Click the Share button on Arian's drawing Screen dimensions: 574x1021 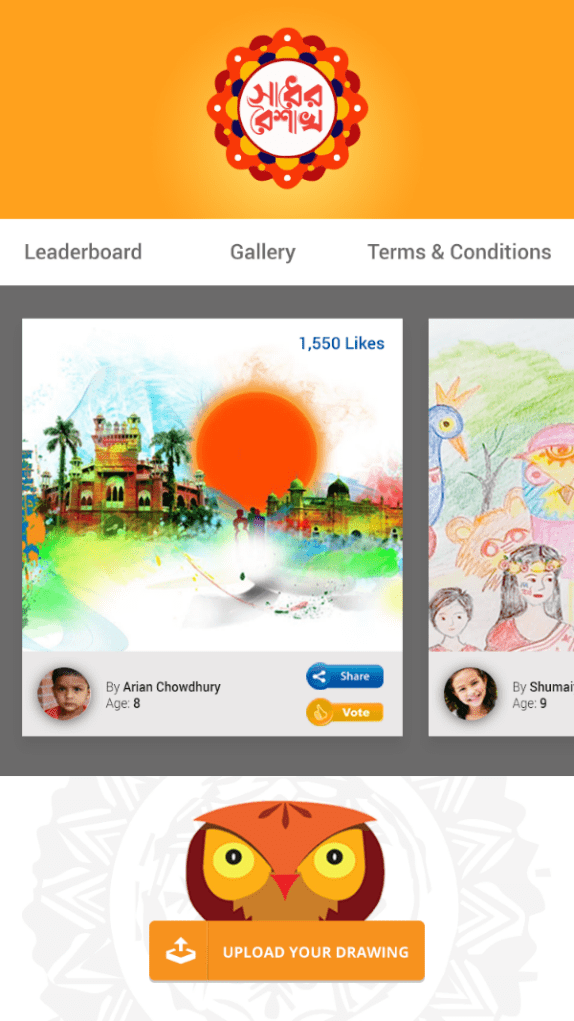coord(345,676)
